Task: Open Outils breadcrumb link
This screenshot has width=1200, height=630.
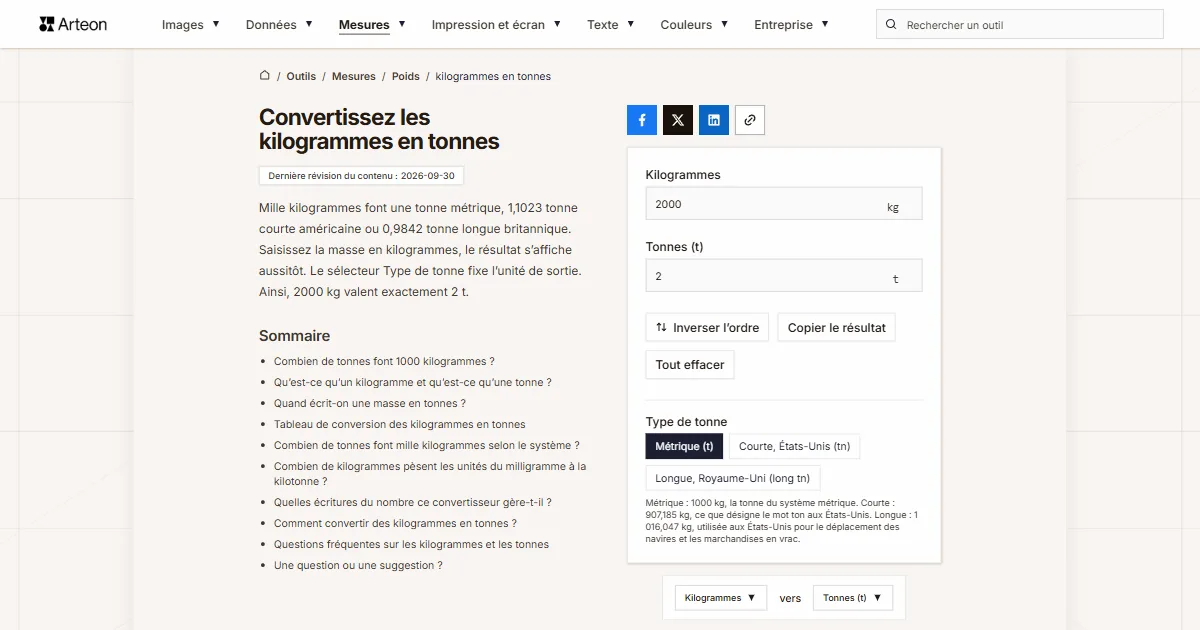Action: (x=301, y=76)
